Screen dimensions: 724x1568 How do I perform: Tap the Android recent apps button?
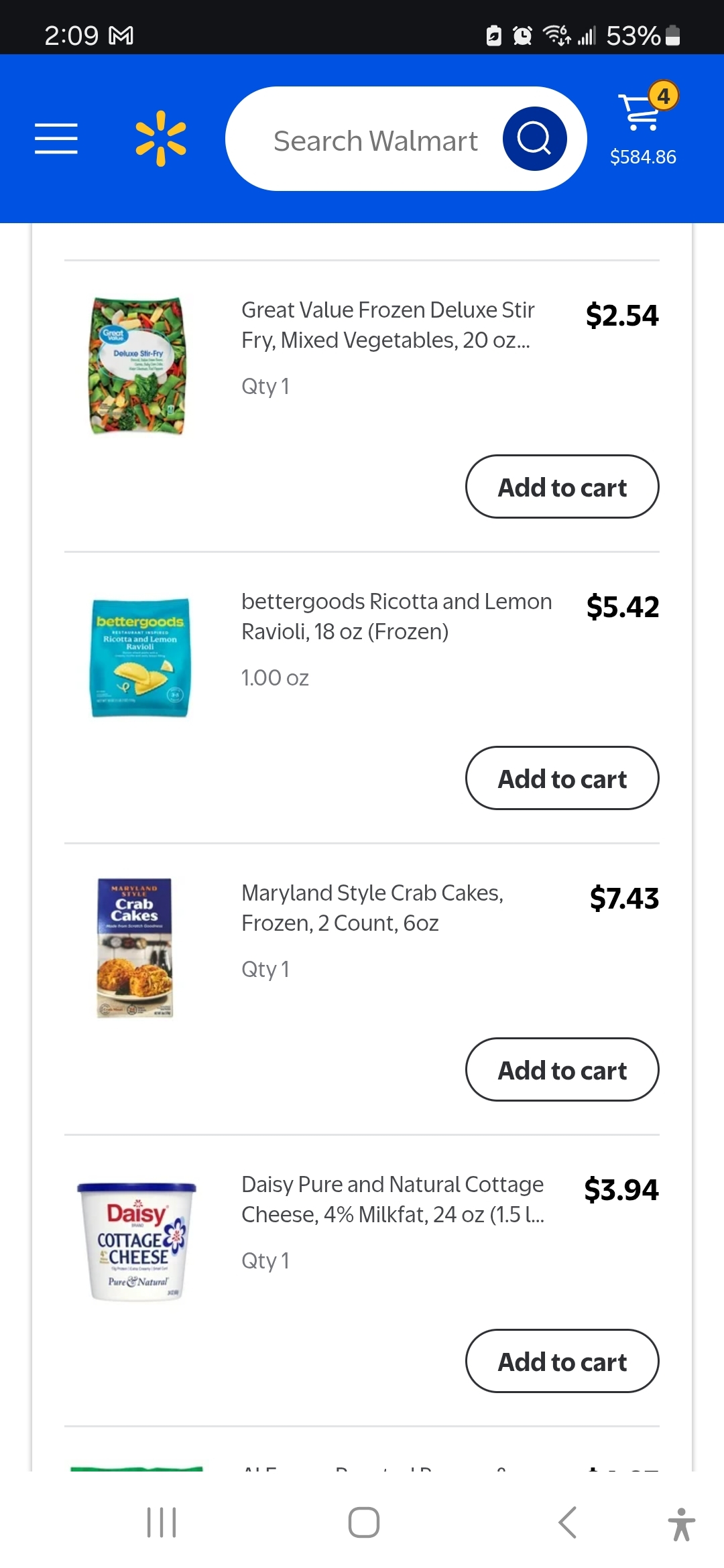pyautogui.click(x=162, y=1522)
